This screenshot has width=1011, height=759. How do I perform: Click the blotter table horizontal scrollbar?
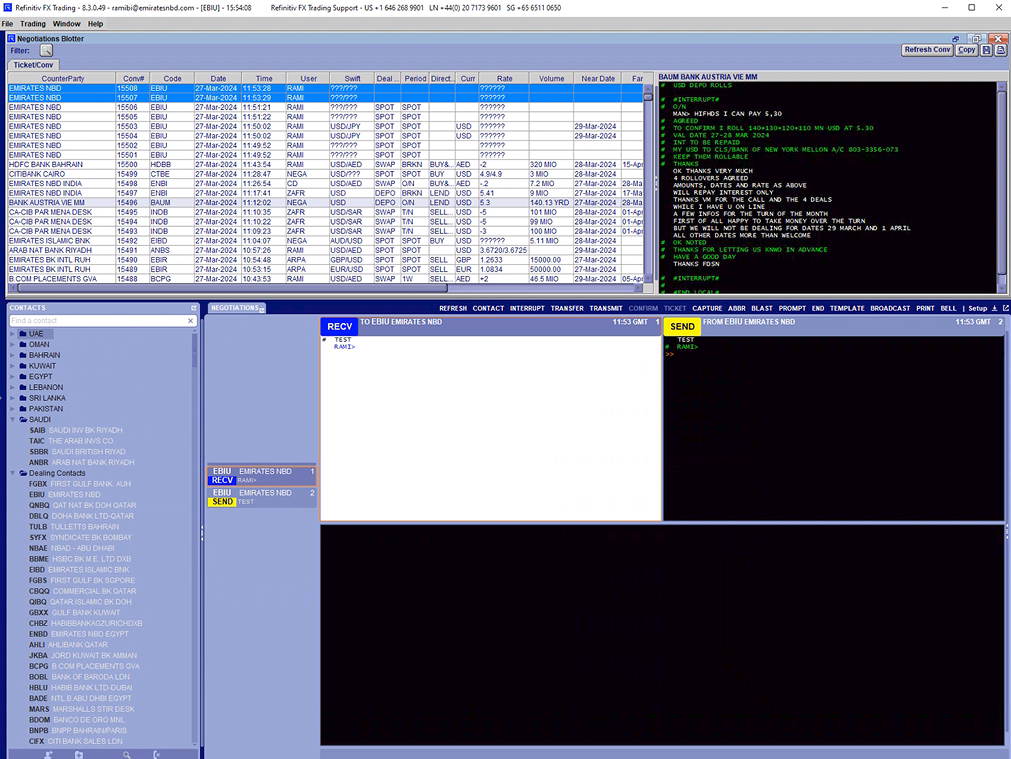(326, 288)
